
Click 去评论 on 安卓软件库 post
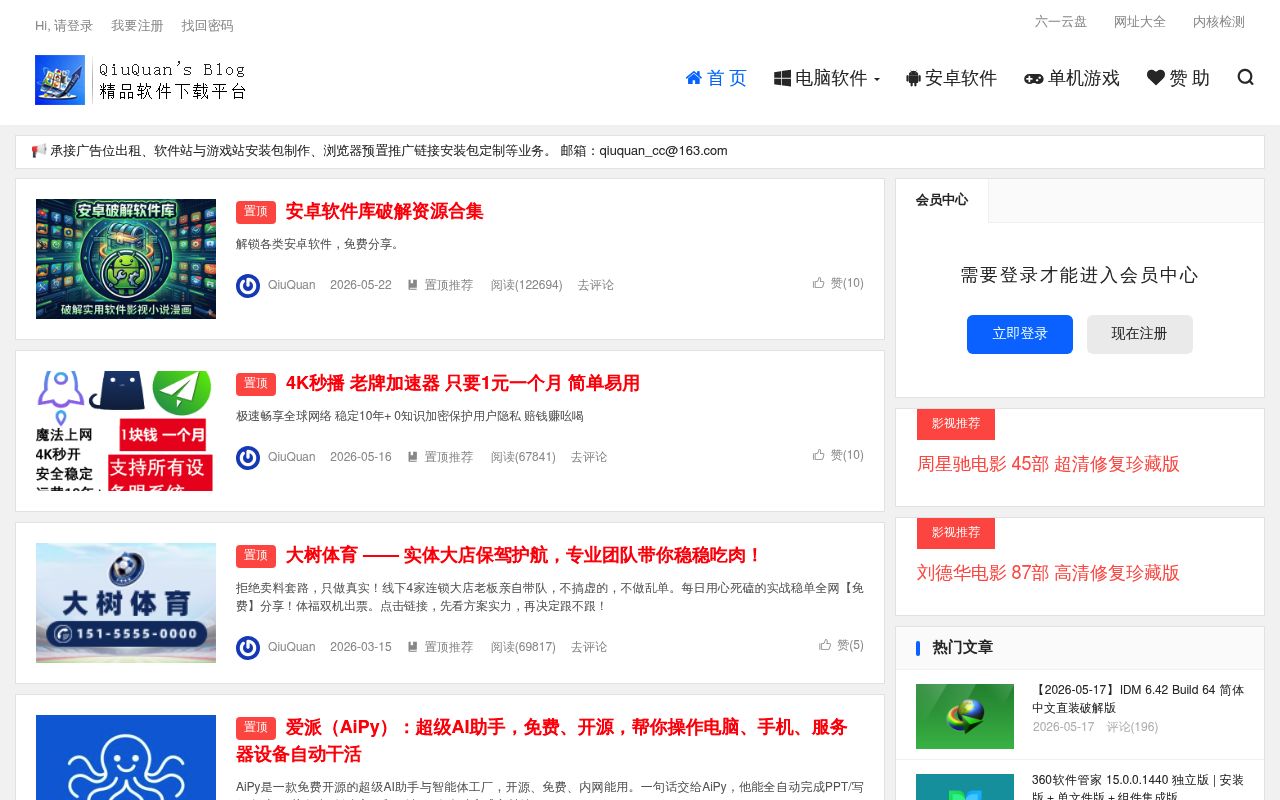point(596,285)
